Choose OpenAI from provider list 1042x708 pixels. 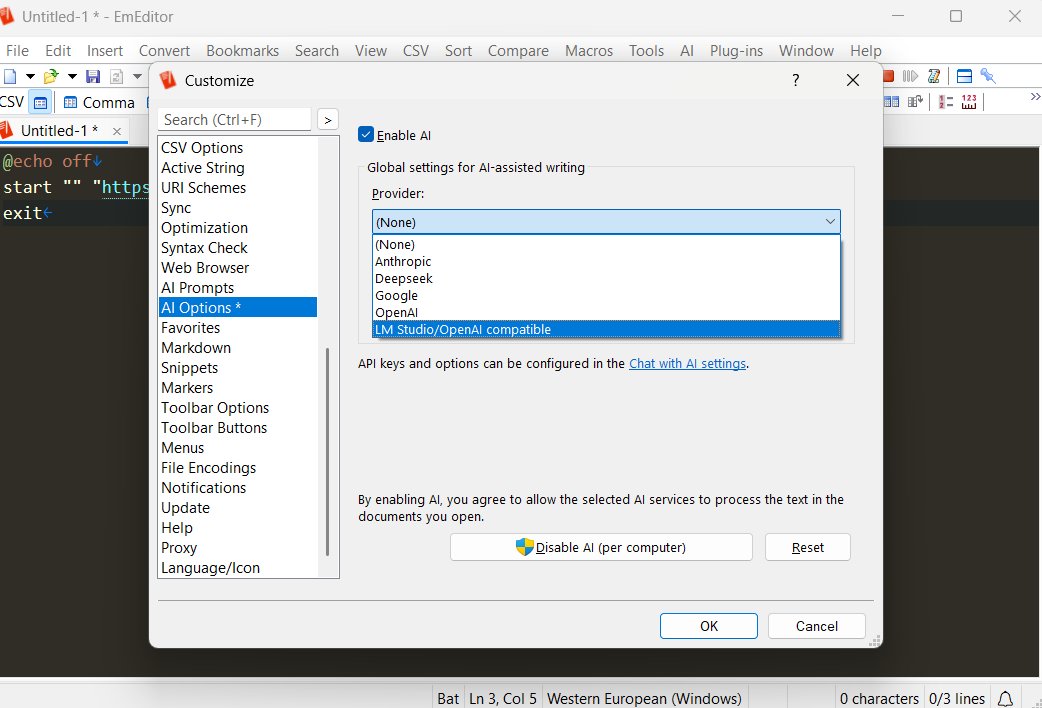click(606, 312)
